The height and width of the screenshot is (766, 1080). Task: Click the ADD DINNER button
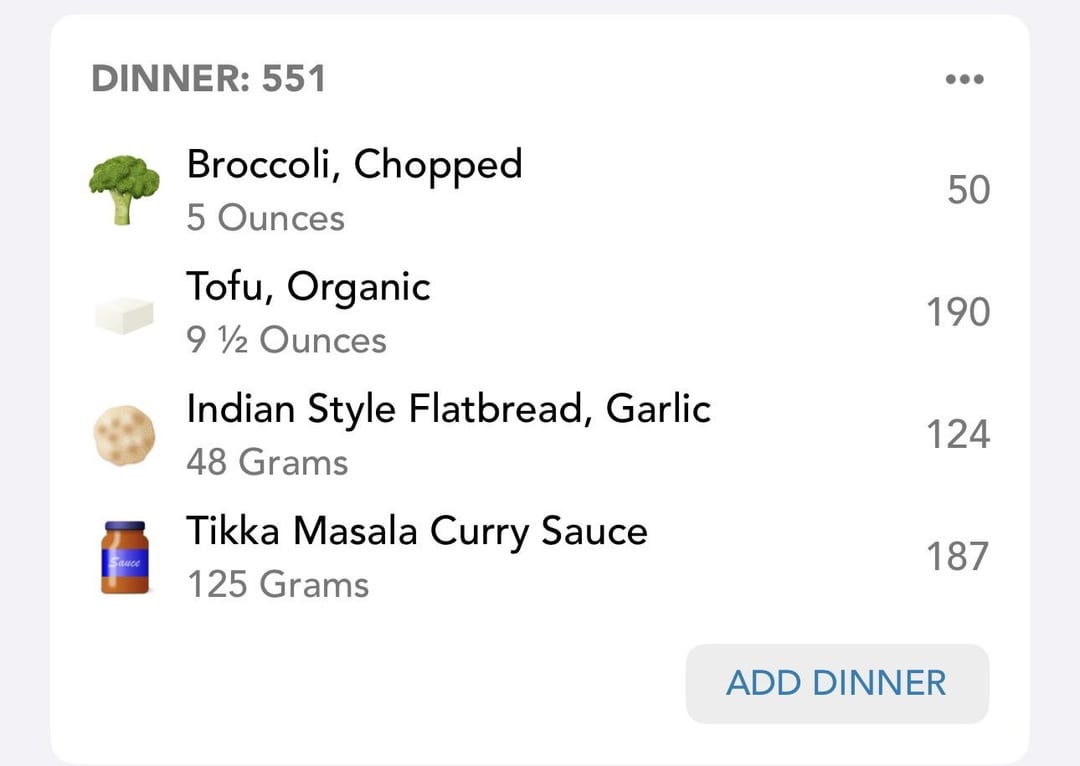(838, 683)
